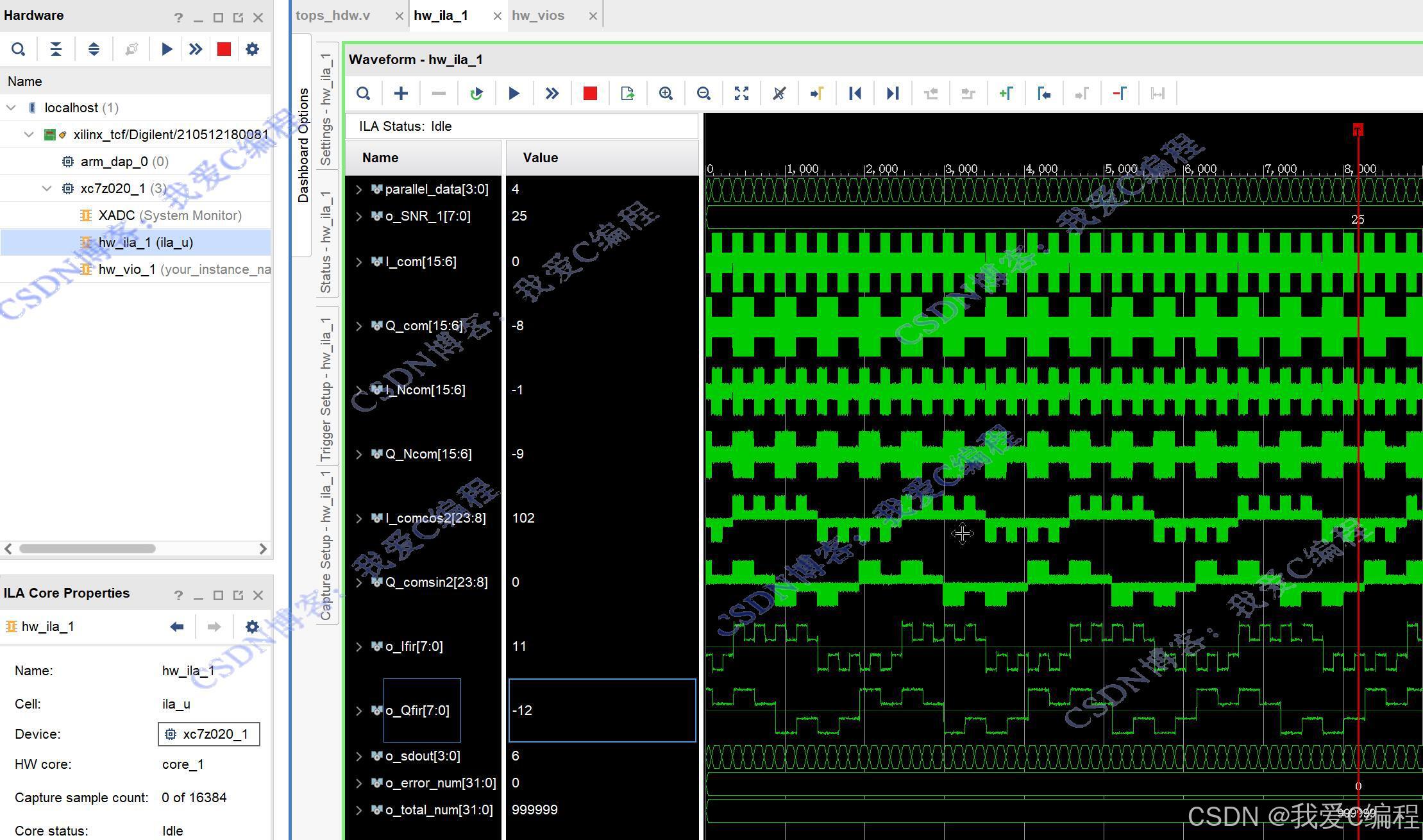Click the auto re-trigger toggle icon
The height and width of the screenshot is (840, 1423).
pyautogui.click(x=476, y=94)
